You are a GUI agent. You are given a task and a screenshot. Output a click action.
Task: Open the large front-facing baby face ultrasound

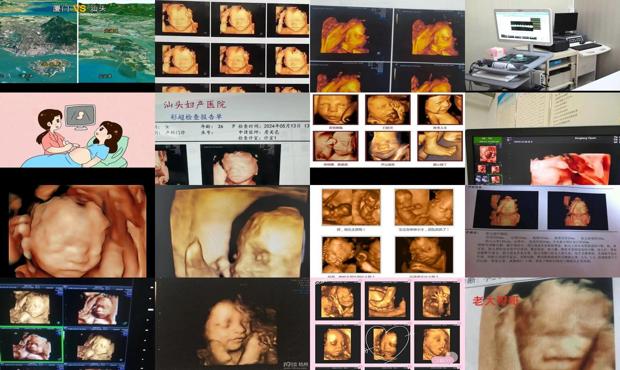pyautogui.click(x=77, y=230)
